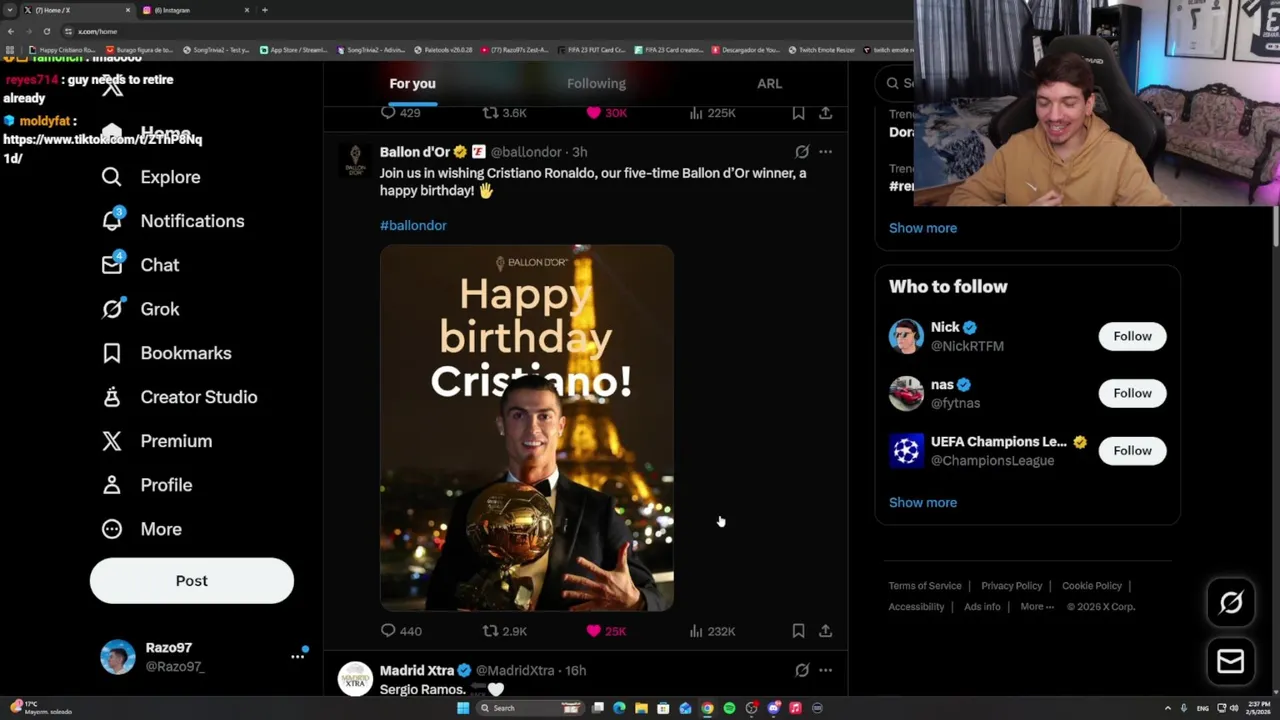Click the Post button
This screenshot has width=1280, height=720.
click(192, 581)
